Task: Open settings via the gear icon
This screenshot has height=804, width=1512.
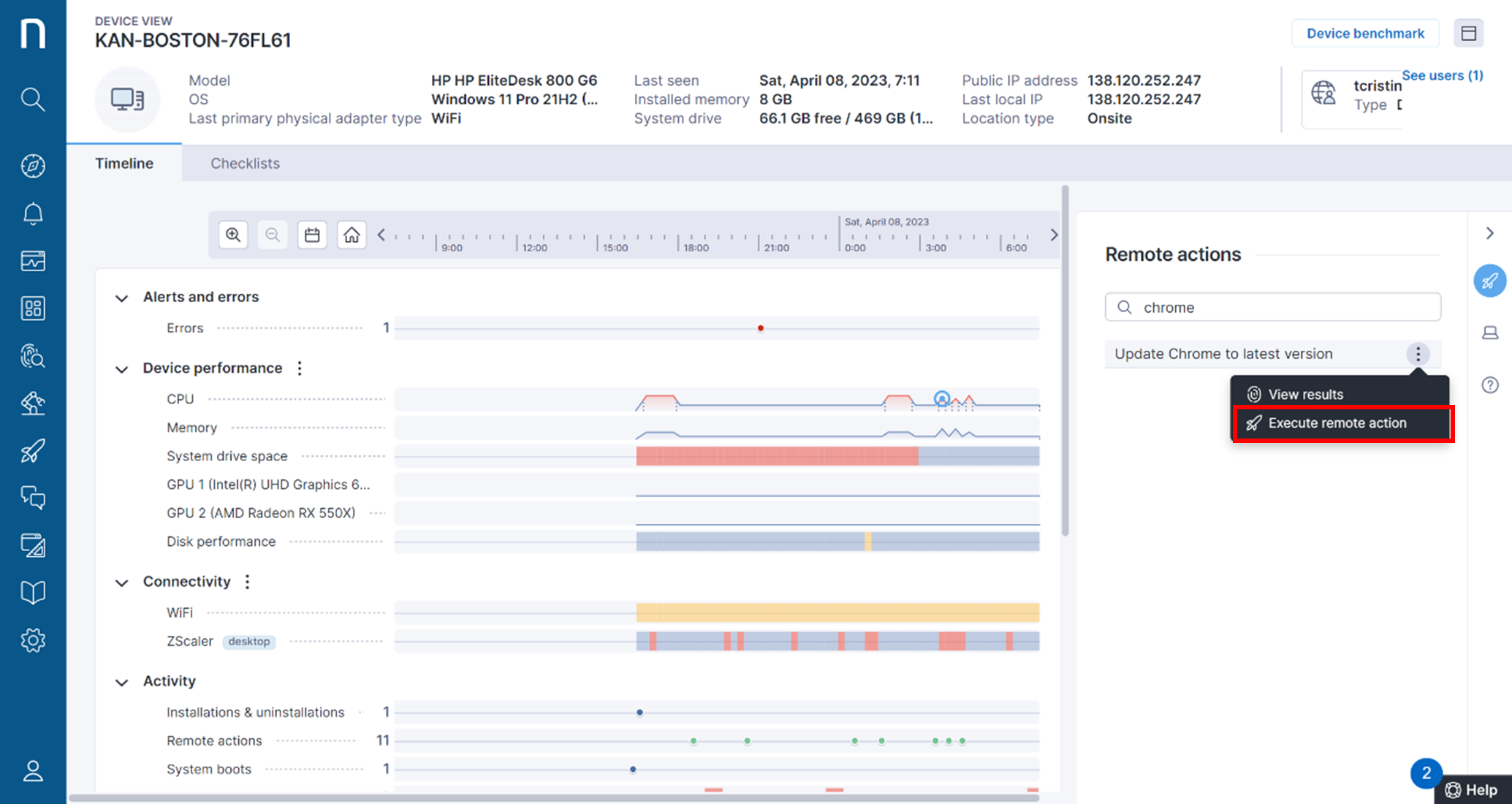Action: point(32,640)
